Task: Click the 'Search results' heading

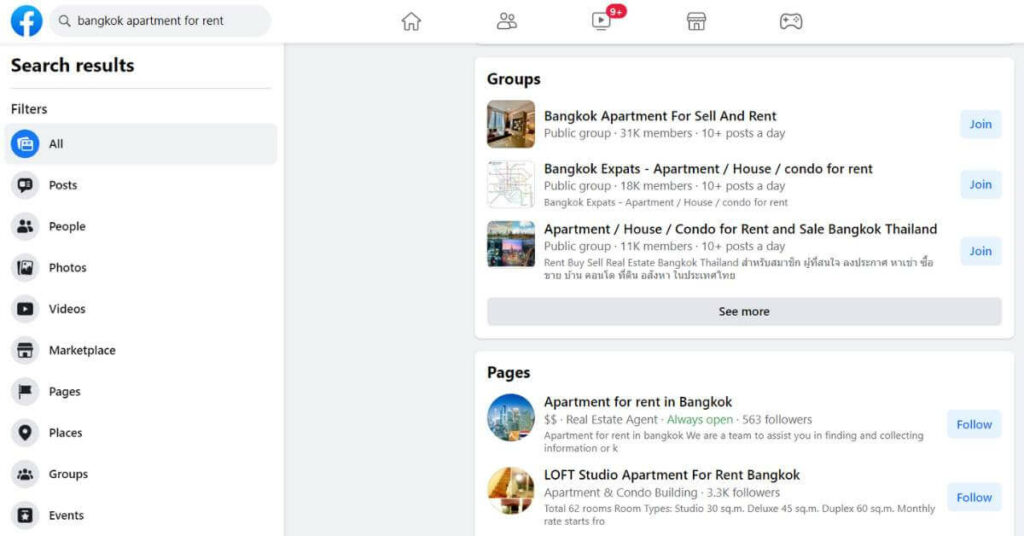Action: pos(72,65)
